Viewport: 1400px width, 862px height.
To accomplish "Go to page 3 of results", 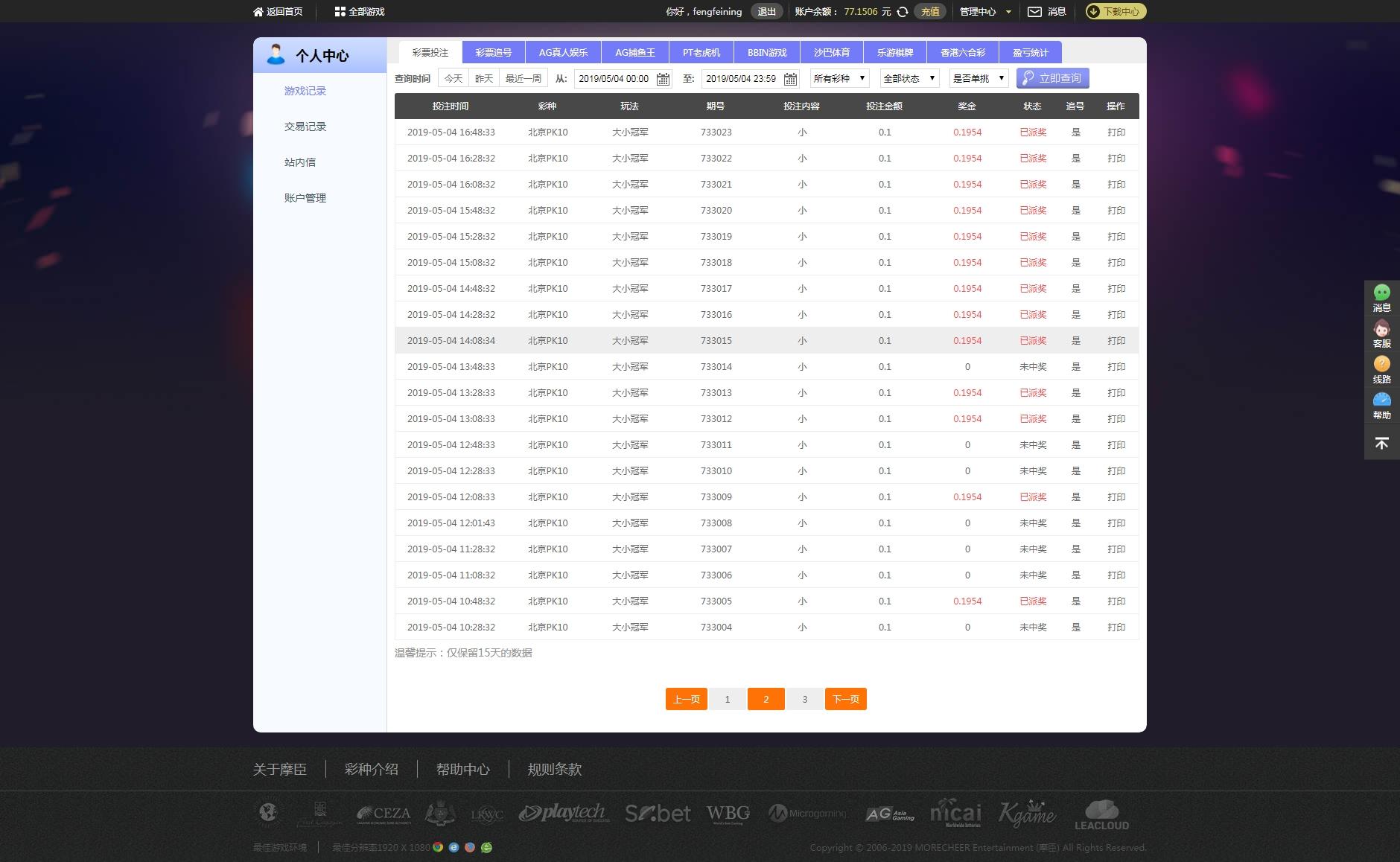I will [x=804, y=699].
